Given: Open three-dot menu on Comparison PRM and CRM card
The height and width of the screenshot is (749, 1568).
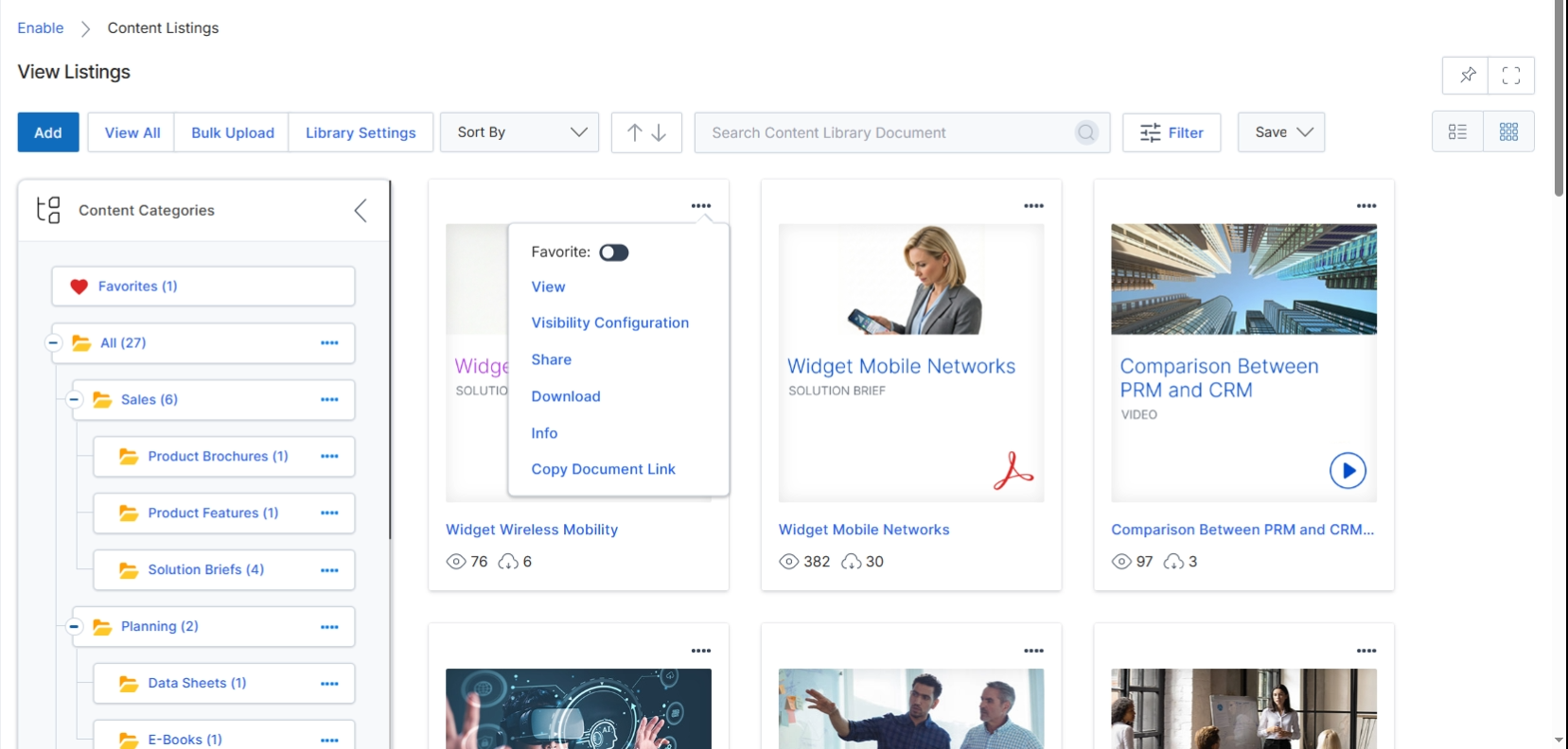Looking at the screenshot, I should point(1366,205).
